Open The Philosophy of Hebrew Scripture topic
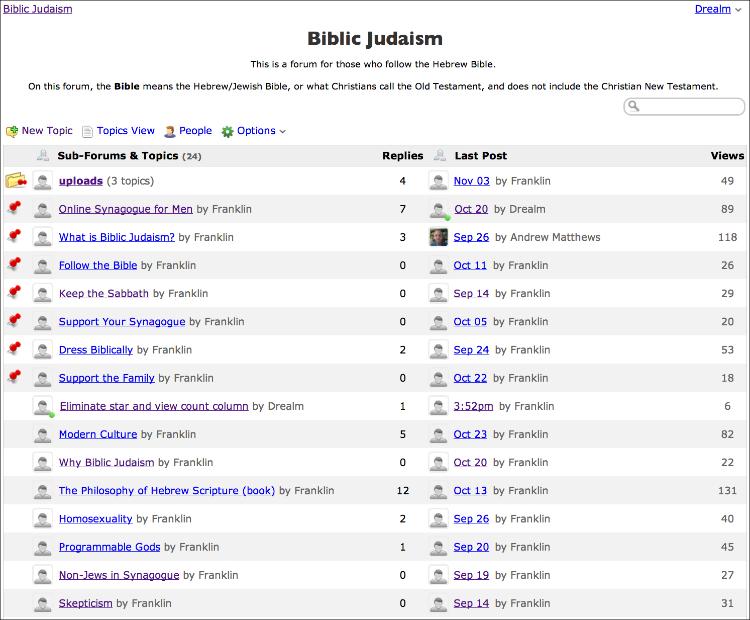 click(x=166, y=491)
